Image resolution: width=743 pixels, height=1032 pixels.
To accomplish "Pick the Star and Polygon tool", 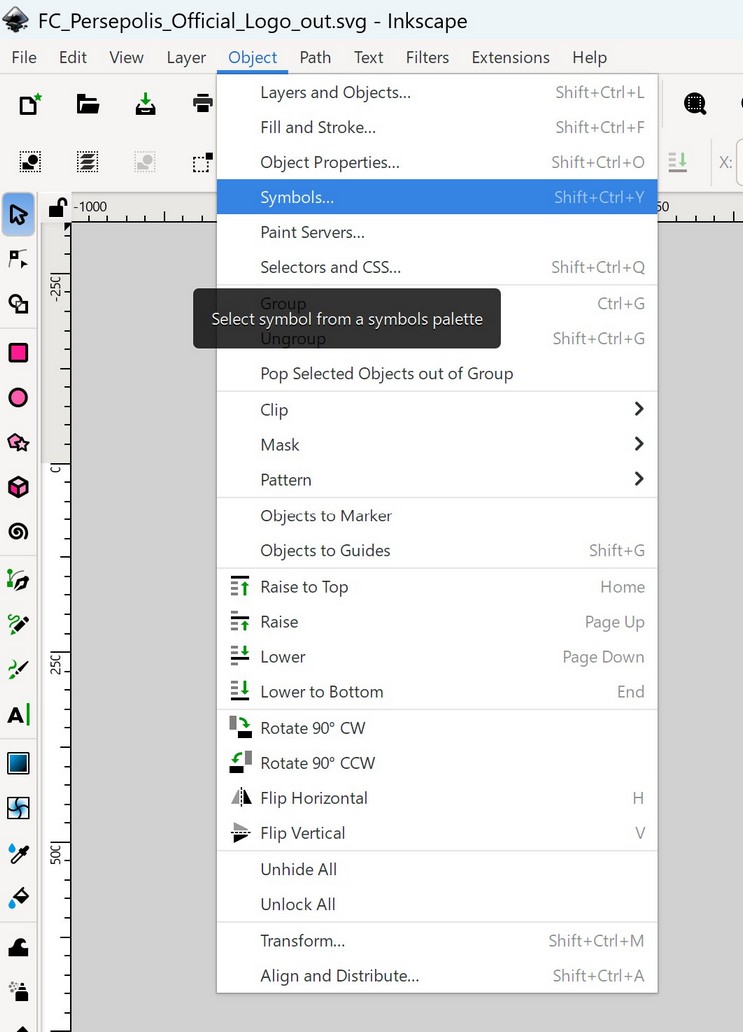I will coord(18,442).
